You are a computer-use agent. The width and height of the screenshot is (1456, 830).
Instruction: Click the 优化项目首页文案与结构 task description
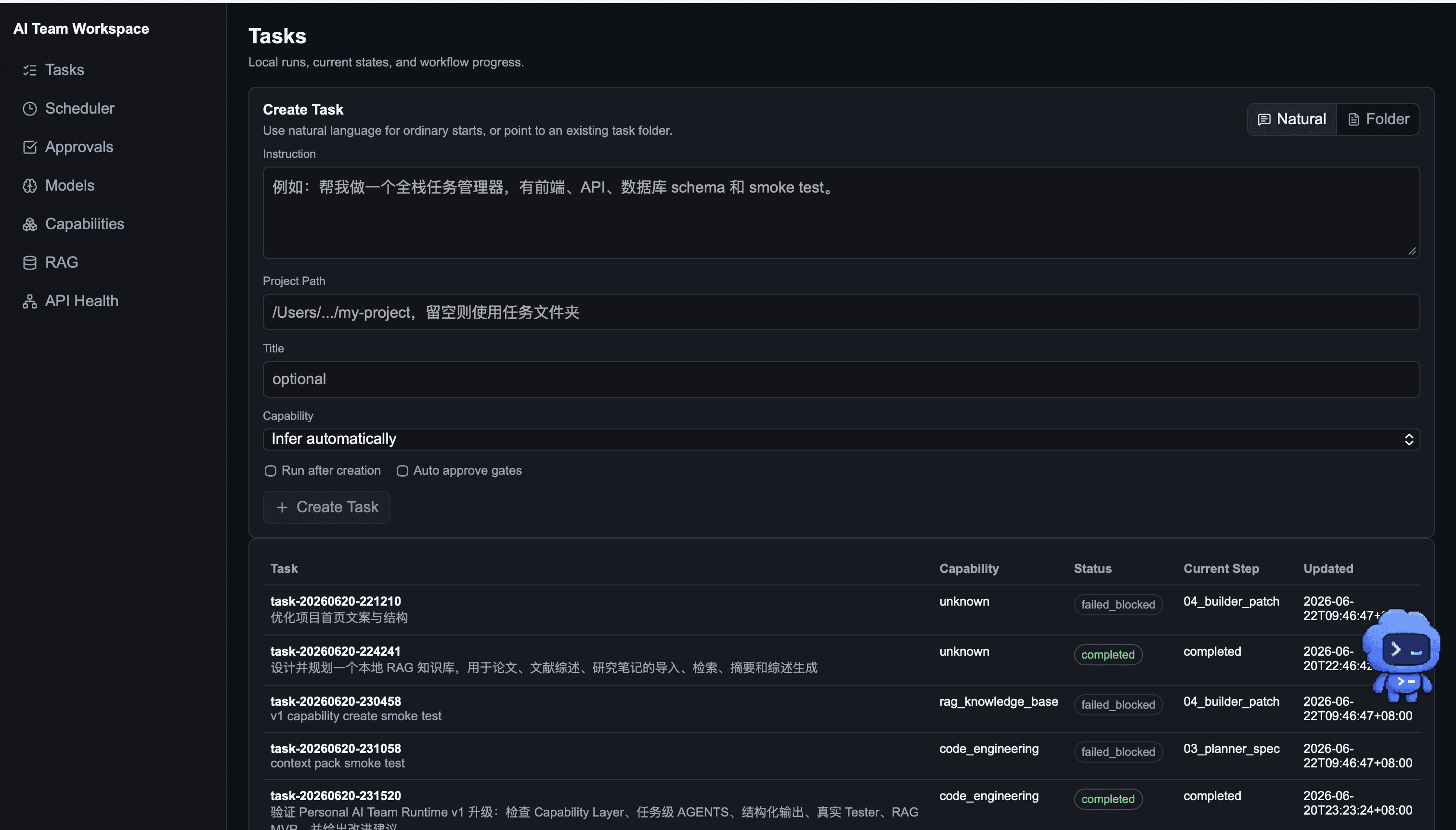tap(338, 618)
